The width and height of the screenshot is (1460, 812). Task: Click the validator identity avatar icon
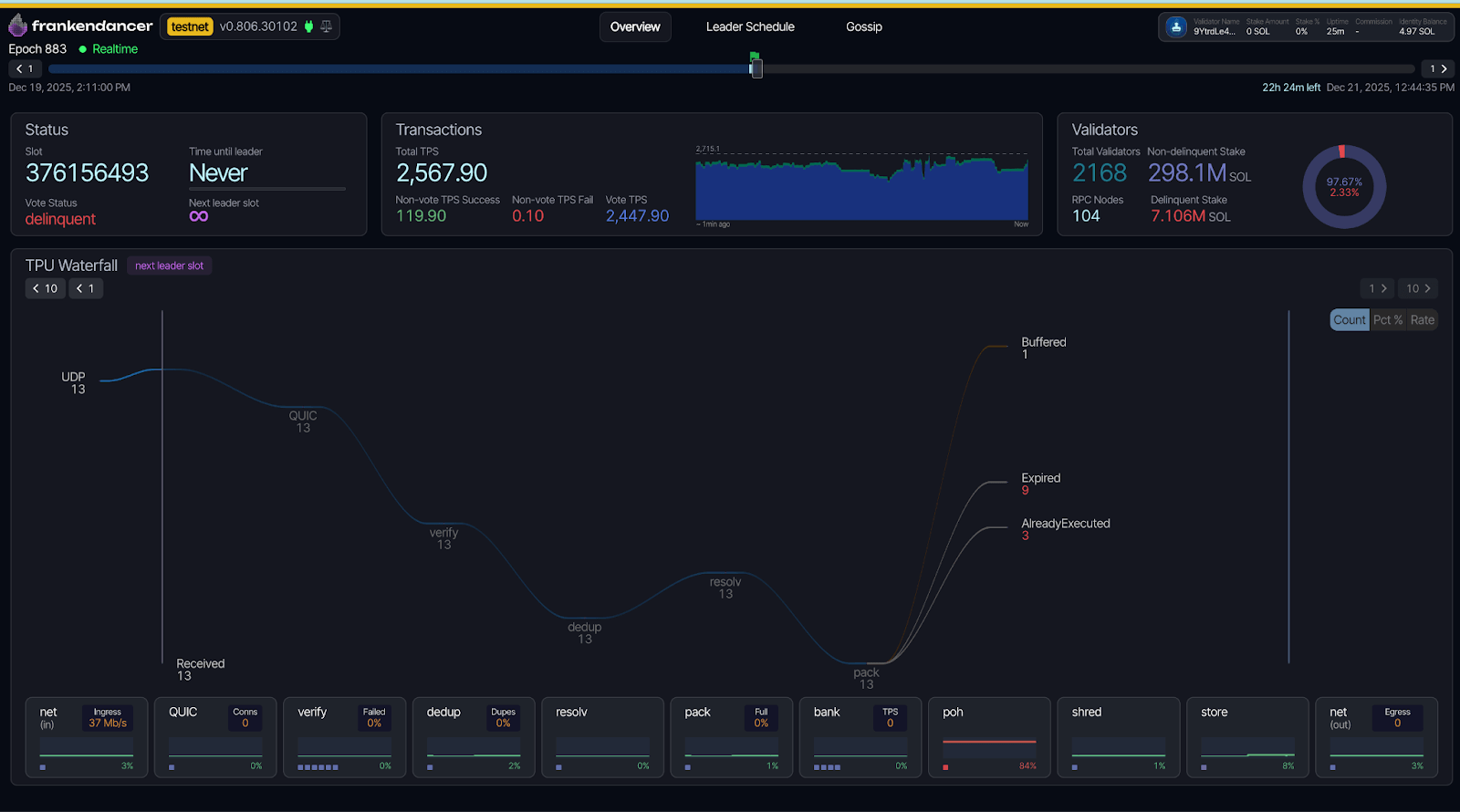[x=1176, y=27]
